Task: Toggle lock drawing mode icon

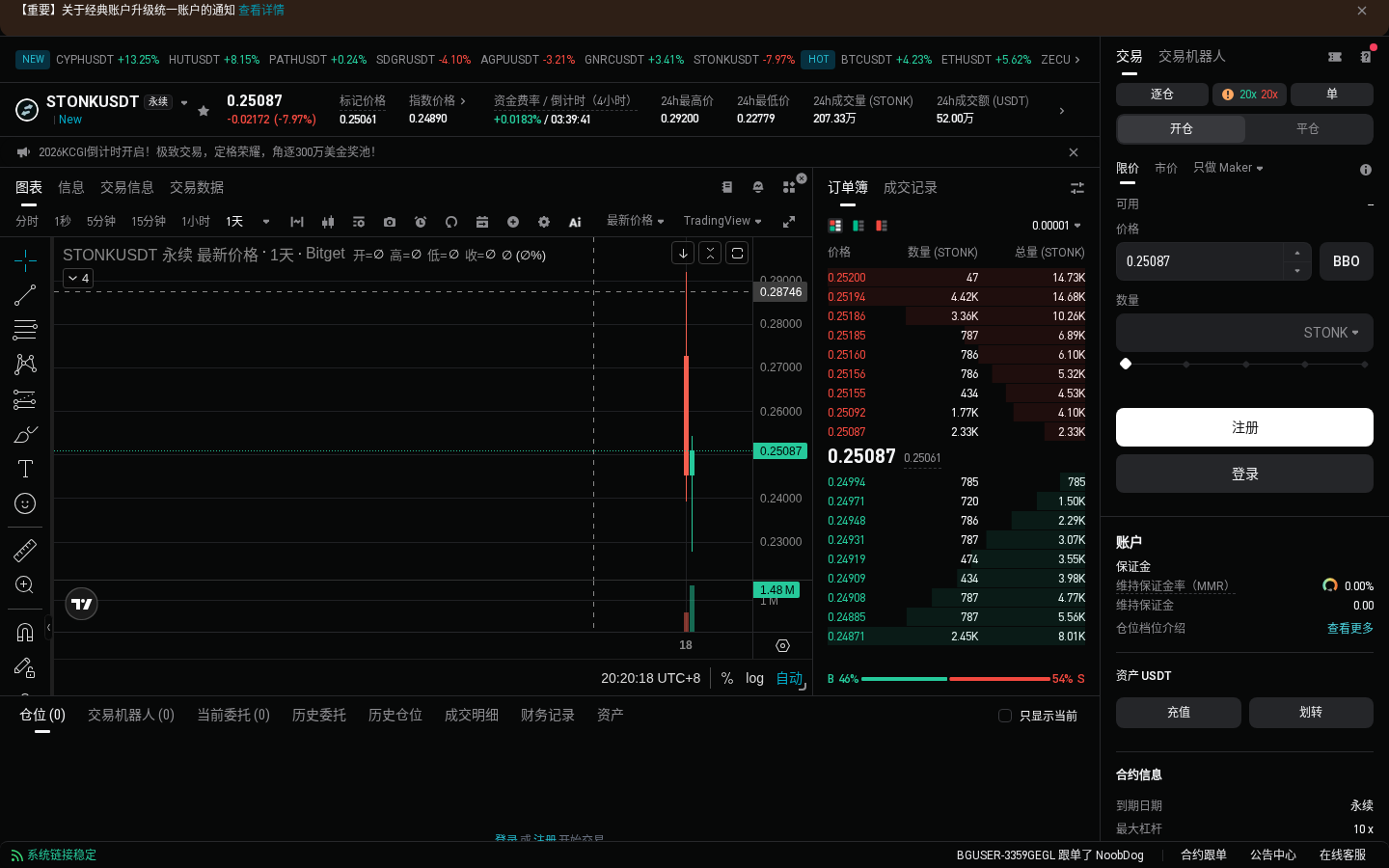Action: (25, 666)
